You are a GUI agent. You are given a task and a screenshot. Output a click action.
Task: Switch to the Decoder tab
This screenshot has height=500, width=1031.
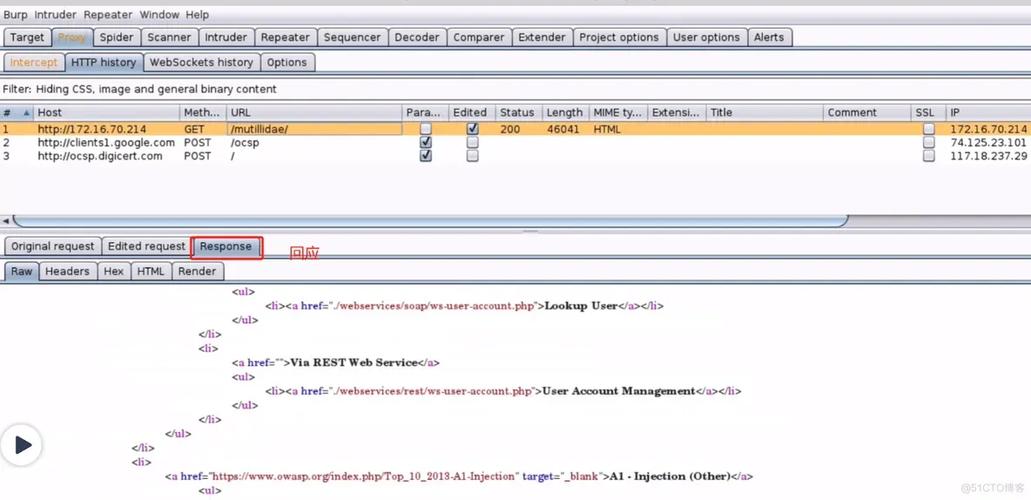[416, 37]
